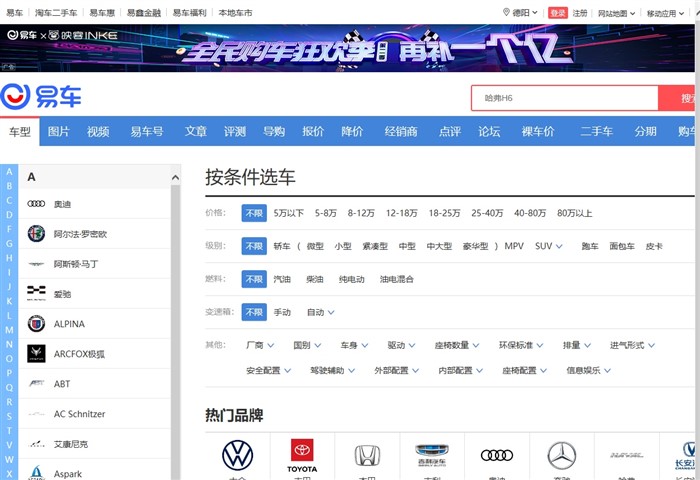Select AC Schnitzer logo in sidebar

[36, 414]
